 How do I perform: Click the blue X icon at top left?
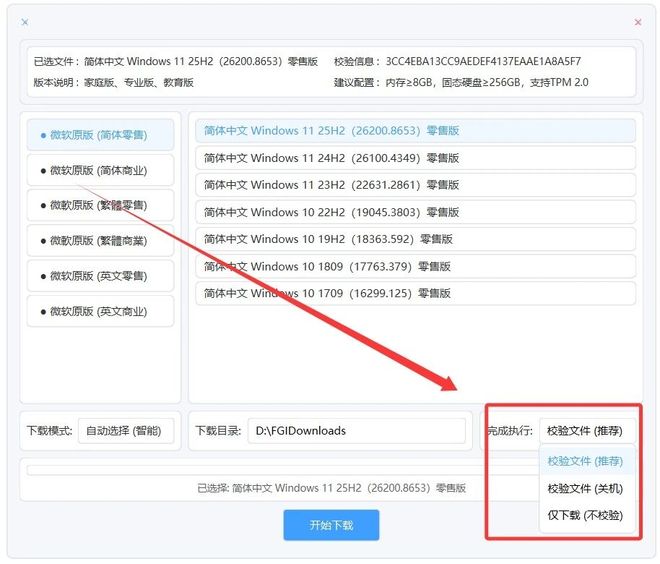[25, 22]
